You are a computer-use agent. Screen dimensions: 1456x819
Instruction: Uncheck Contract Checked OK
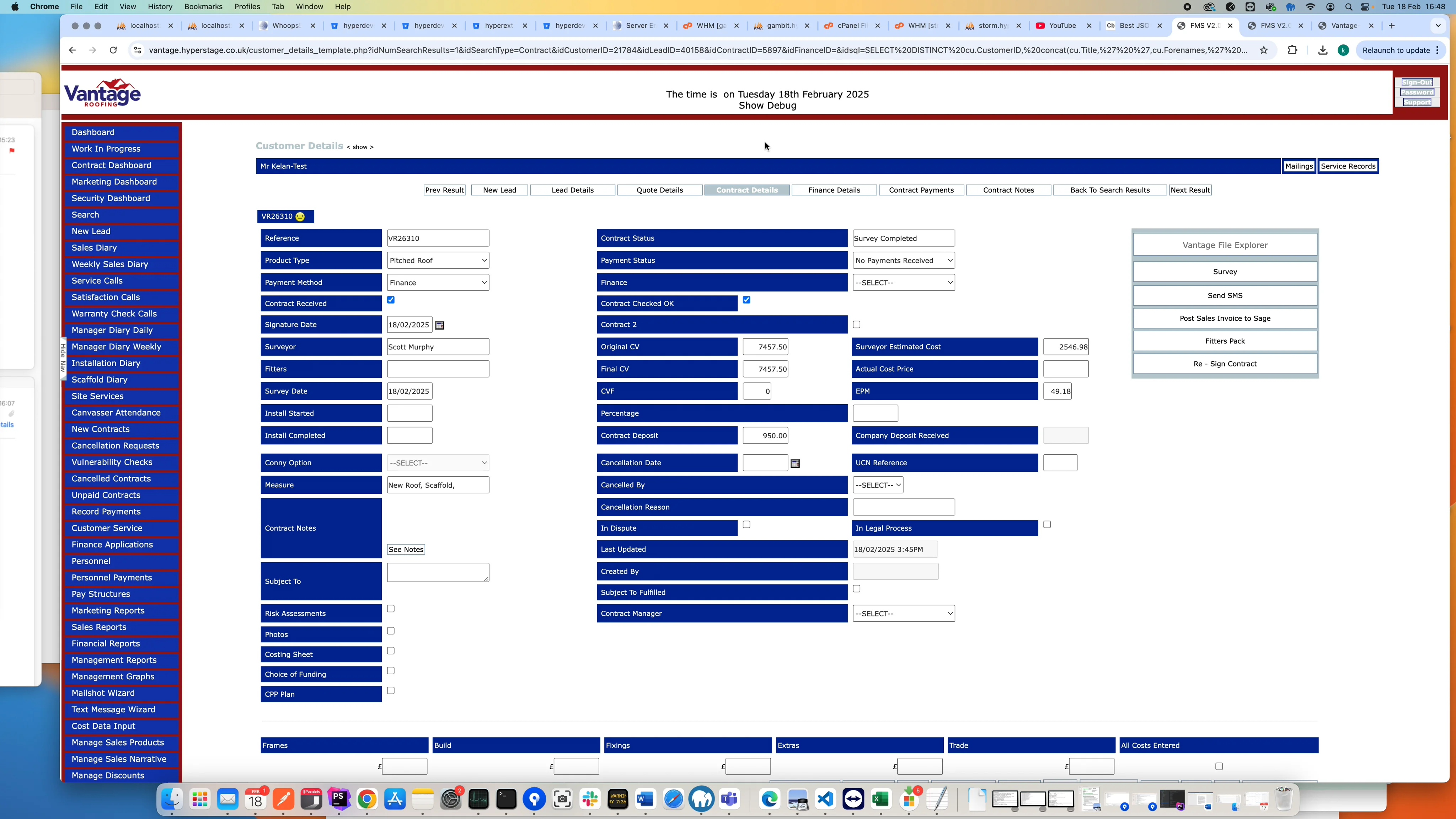[746, 300]
